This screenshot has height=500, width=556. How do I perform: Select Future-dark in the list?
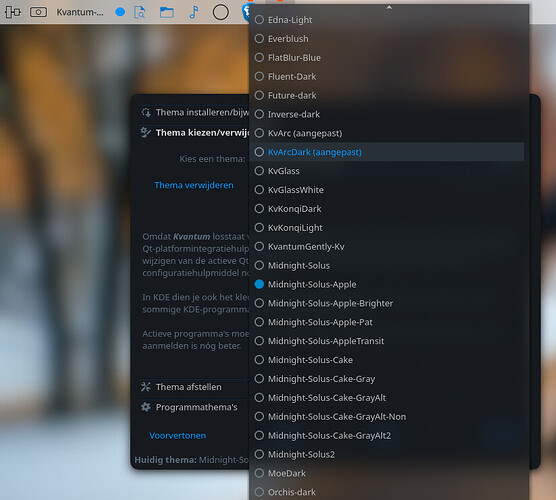(x=387, y=95)
